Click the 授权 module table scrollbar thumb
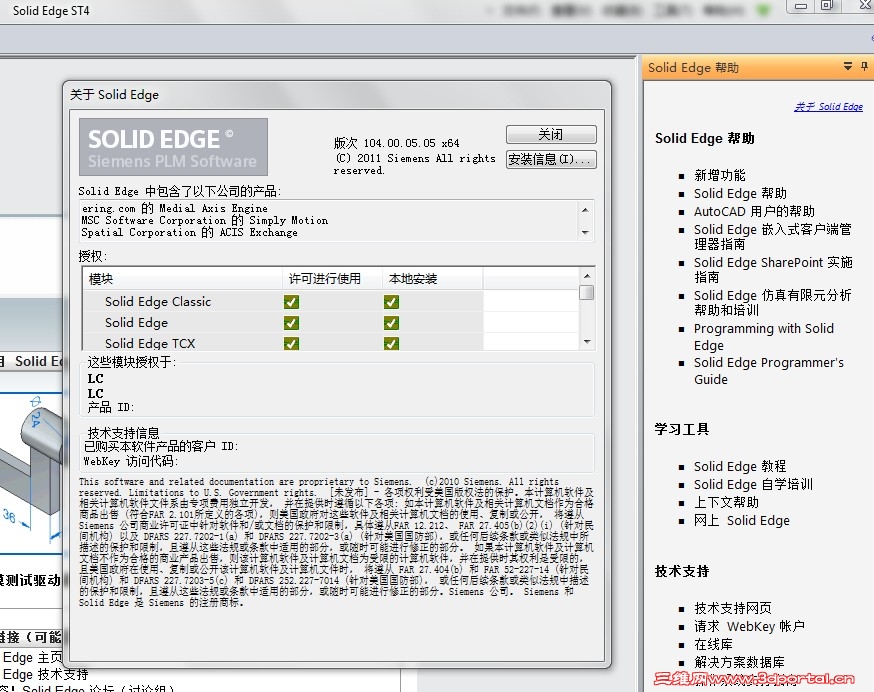The image size is (874, 692). [586, 292]
